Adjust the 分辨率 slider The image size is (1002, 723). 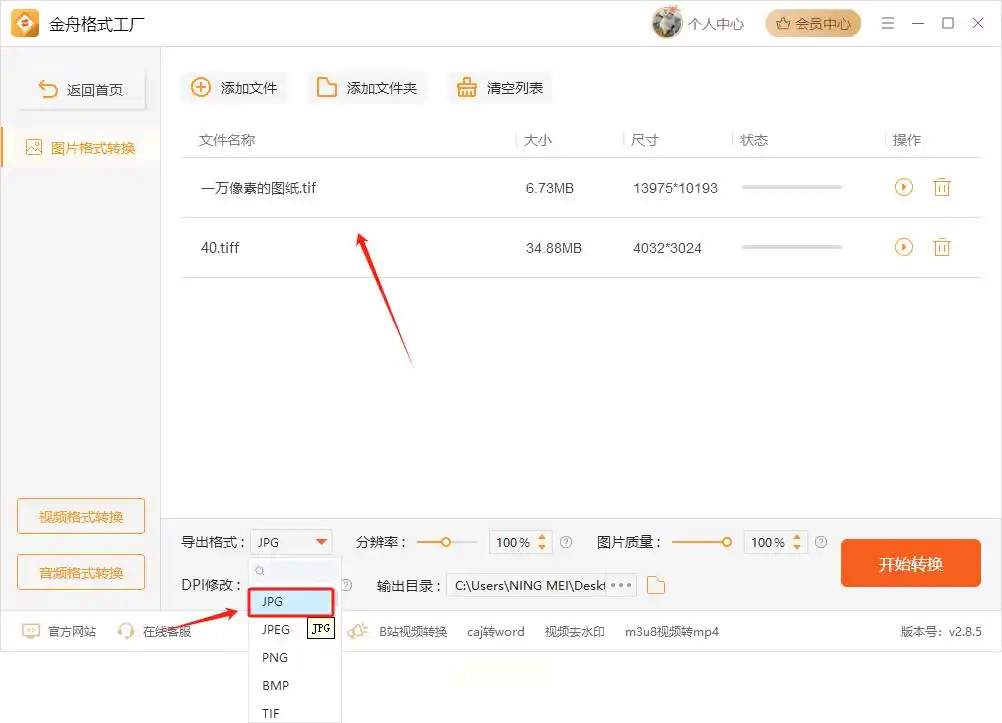pos(446,542)
